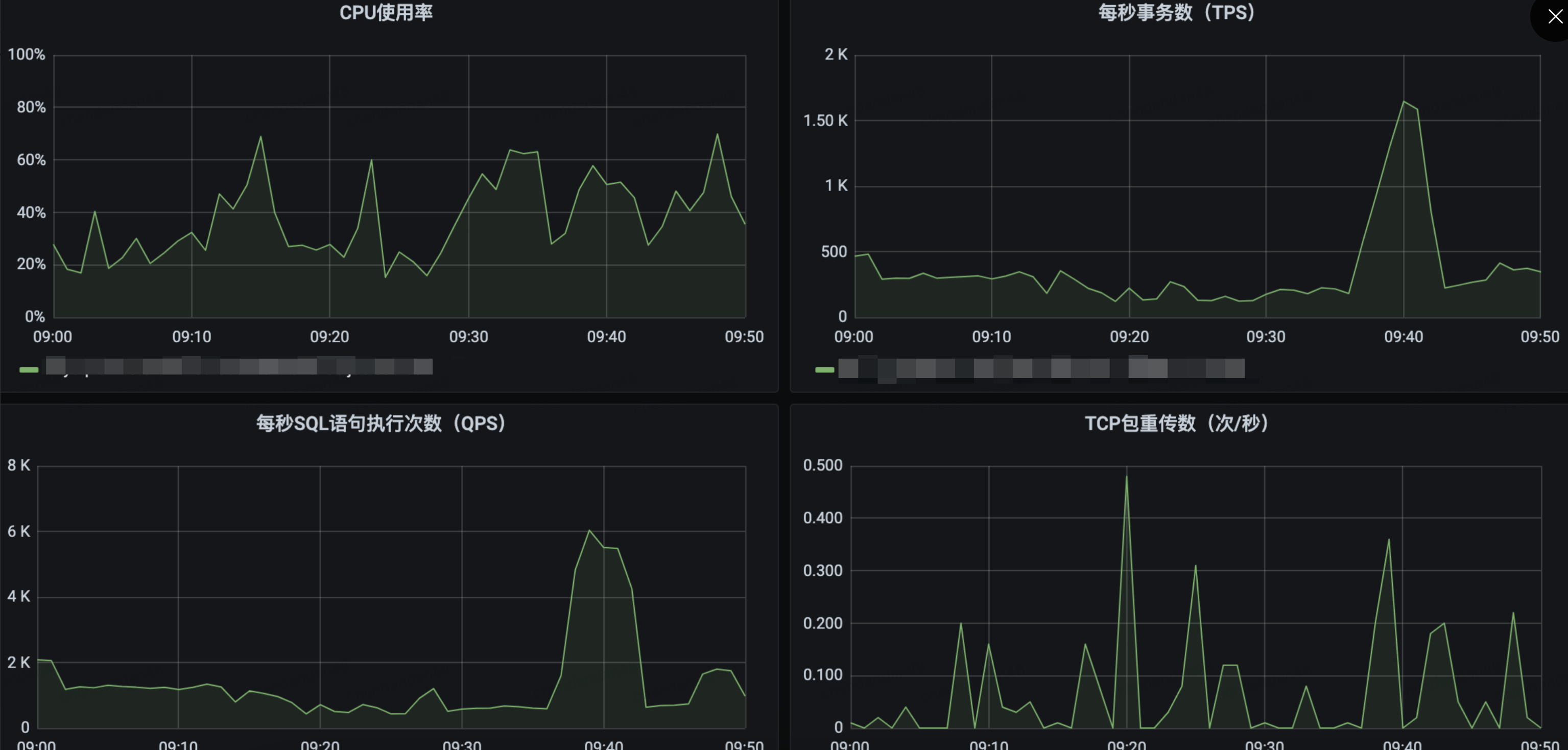The width and height of the screenshot is (1568, 750).
Task: Click the 1 K axis label in TPS chart
Action: (836, 185)
